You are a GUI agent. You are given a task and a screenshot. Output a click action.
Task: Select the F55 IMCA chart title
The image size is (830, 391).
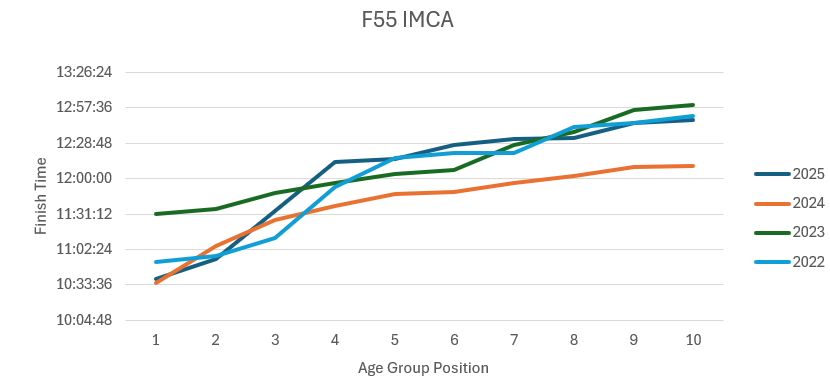(x=408, y=21)
